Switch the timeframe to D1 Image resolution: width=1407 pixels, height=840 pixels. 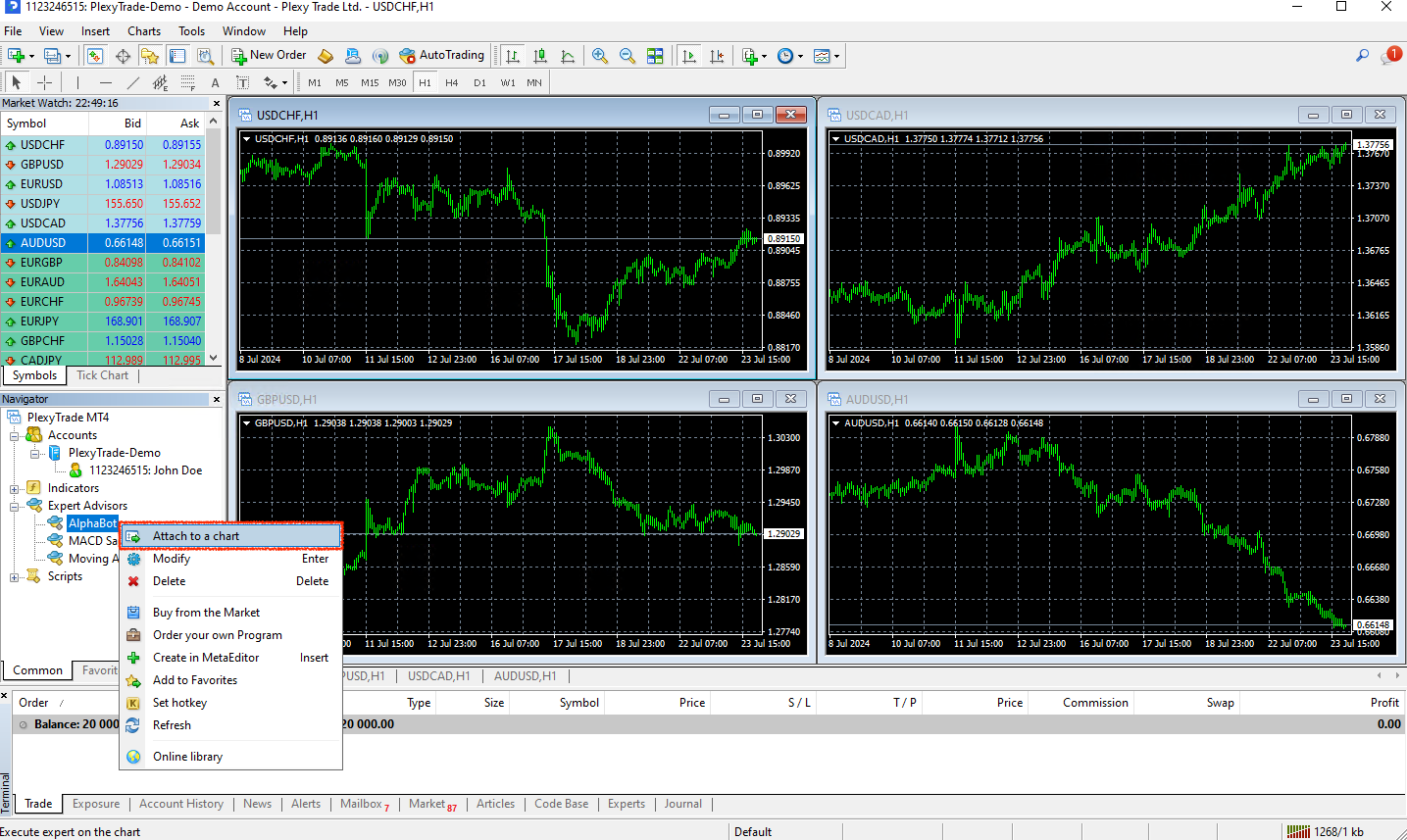[479, 82]
